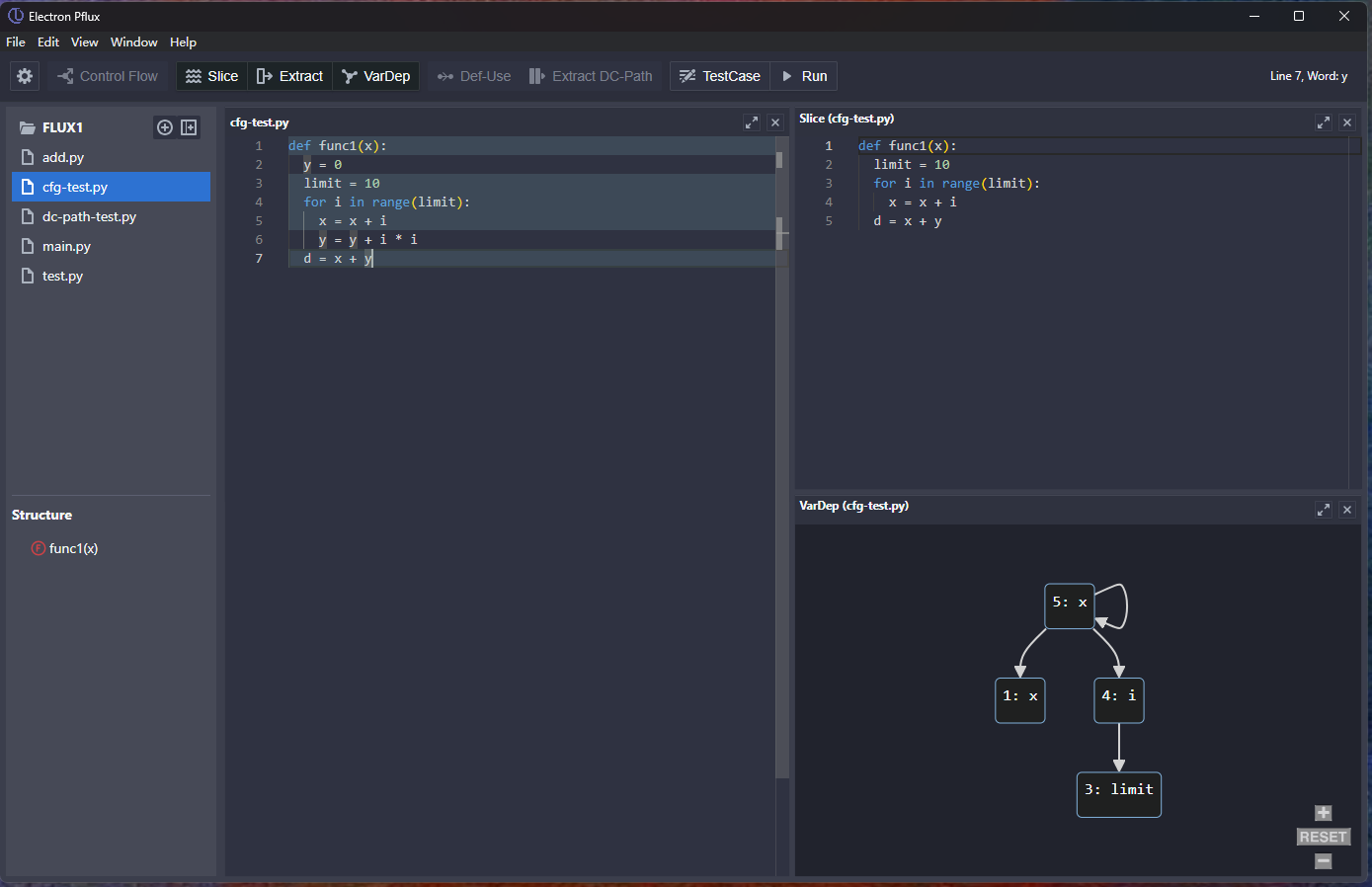Click the add new file icon beside FLUX1
The width and height of the screenshot is (1372, 887).
(x=165, y=127)
